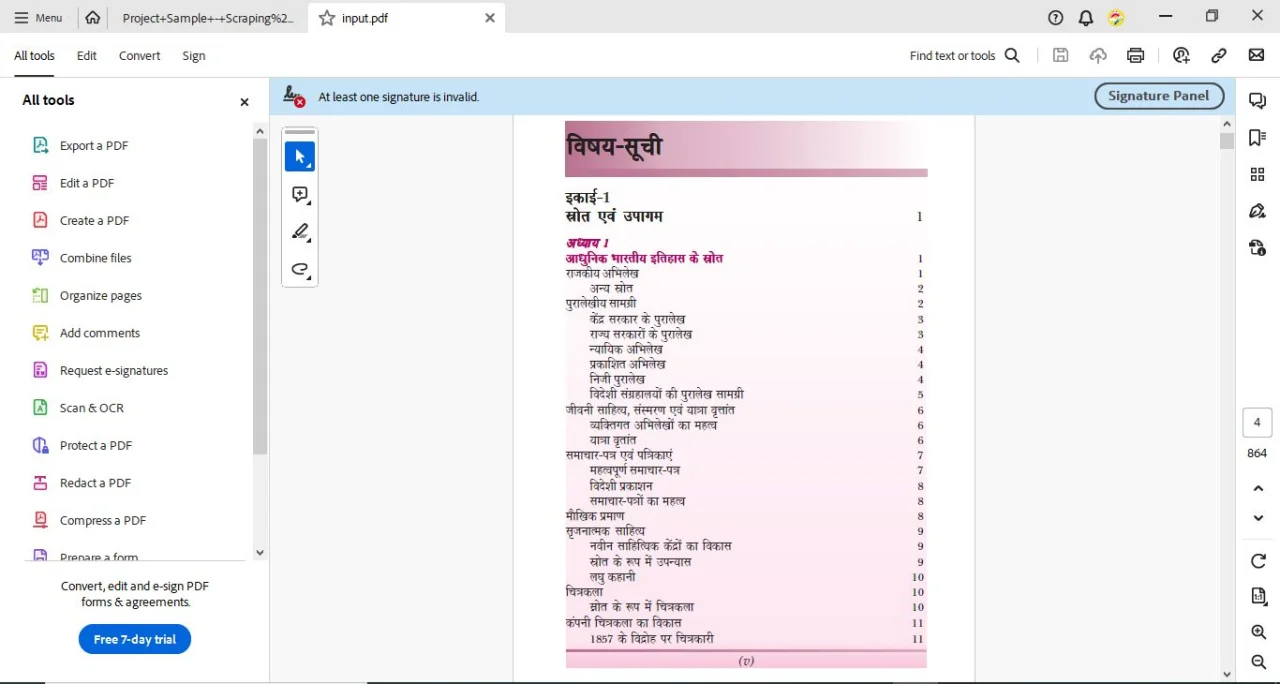Screen dimensions: 1280x684
Task: Open the Convert menu
Action: tap(139, 56)
